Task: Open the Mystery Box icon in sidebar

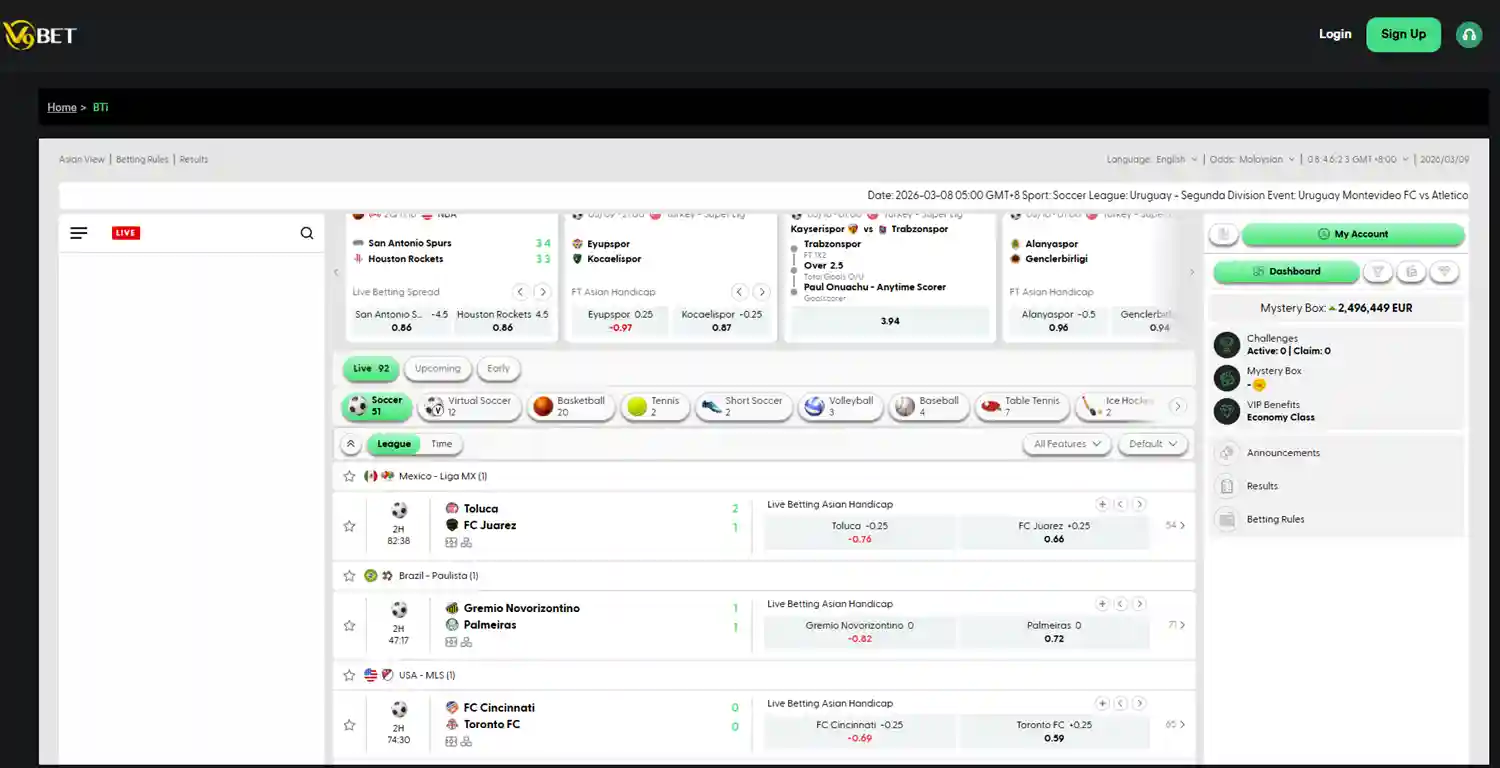Action: pyautogui.click(x=1226, y=377)
